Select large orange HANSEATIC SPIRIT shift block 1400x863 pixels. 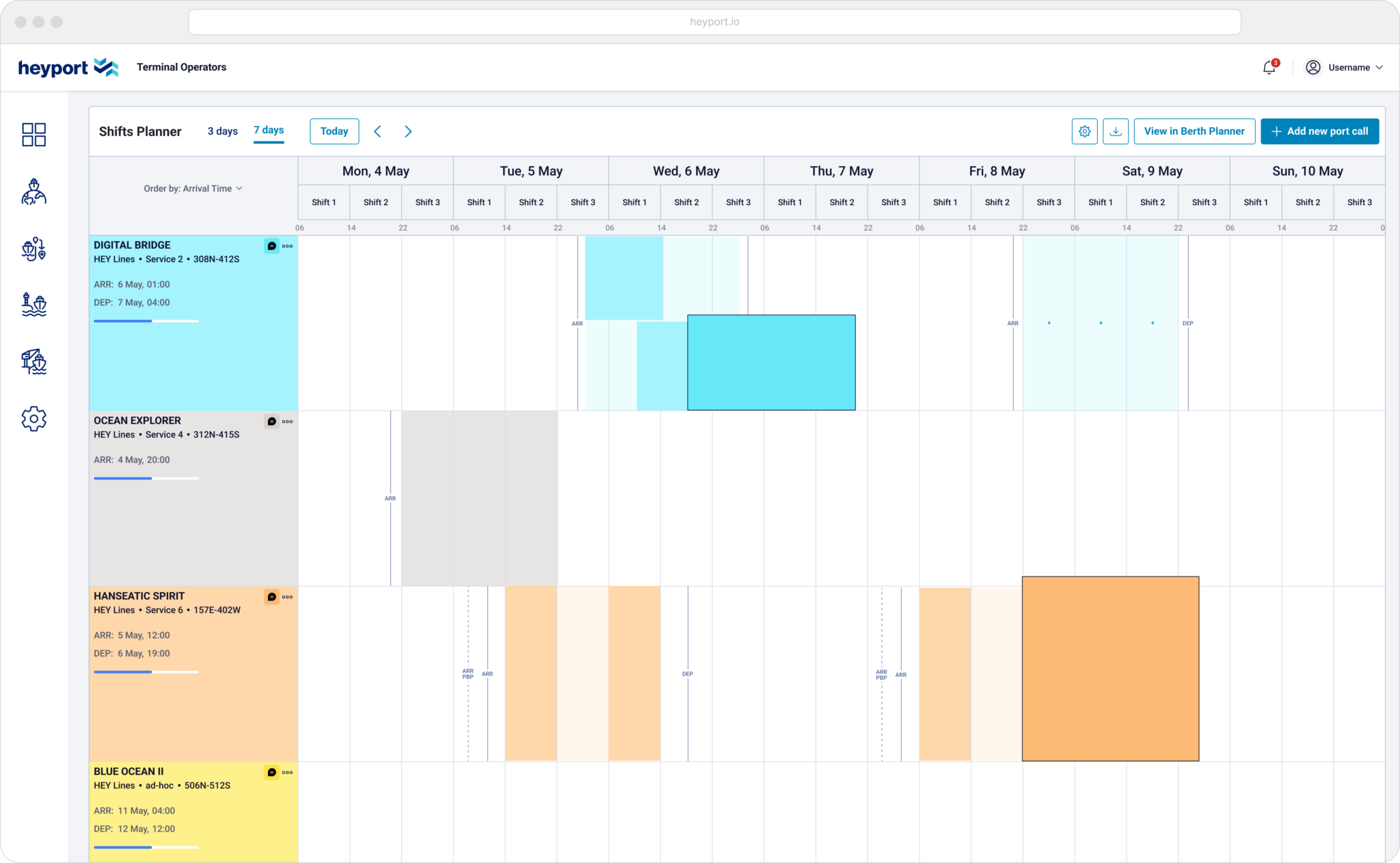(1110, 669)
